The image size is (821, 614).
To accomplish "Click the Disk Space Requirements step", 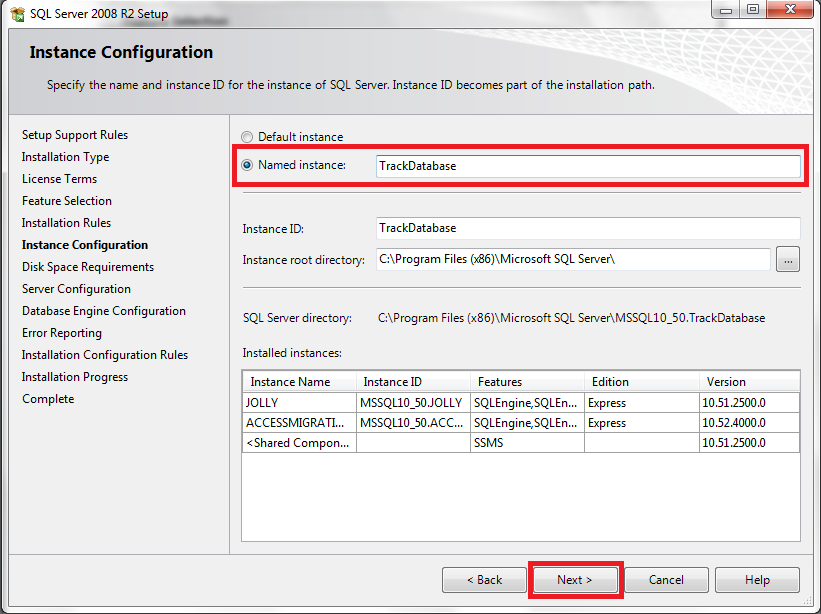I will tap(88, 267).
